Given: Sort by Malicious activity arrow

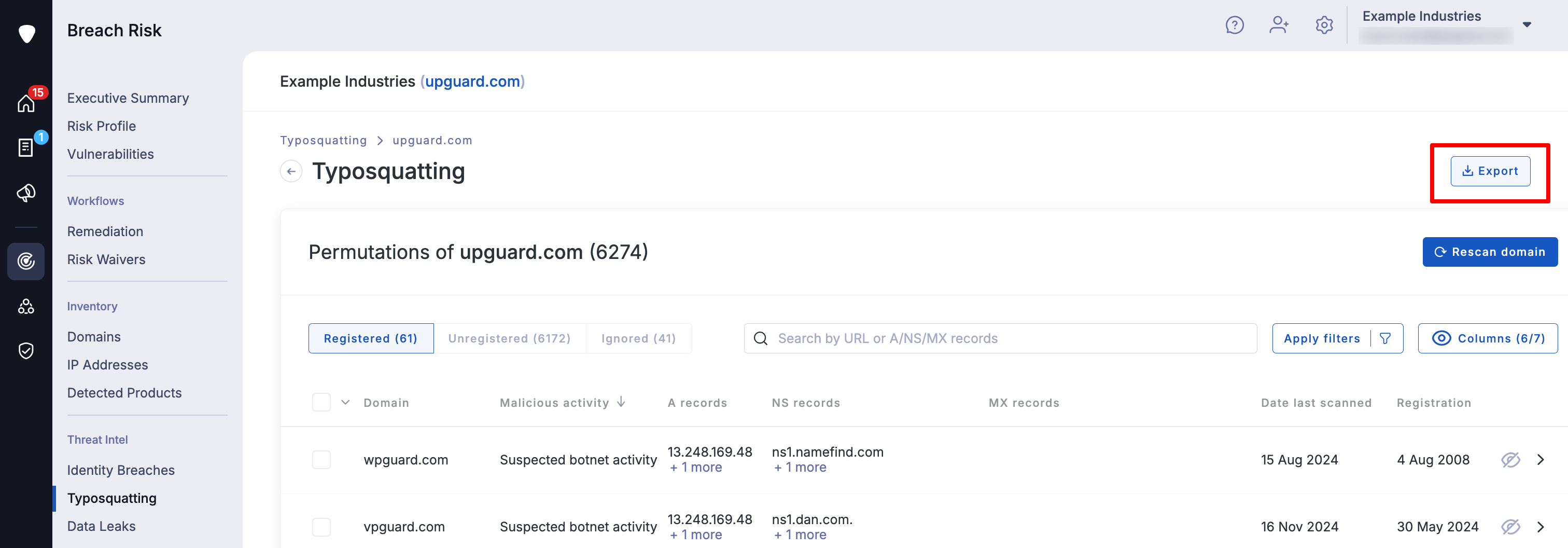Looking at the screenshot, I should click(621, 402).
